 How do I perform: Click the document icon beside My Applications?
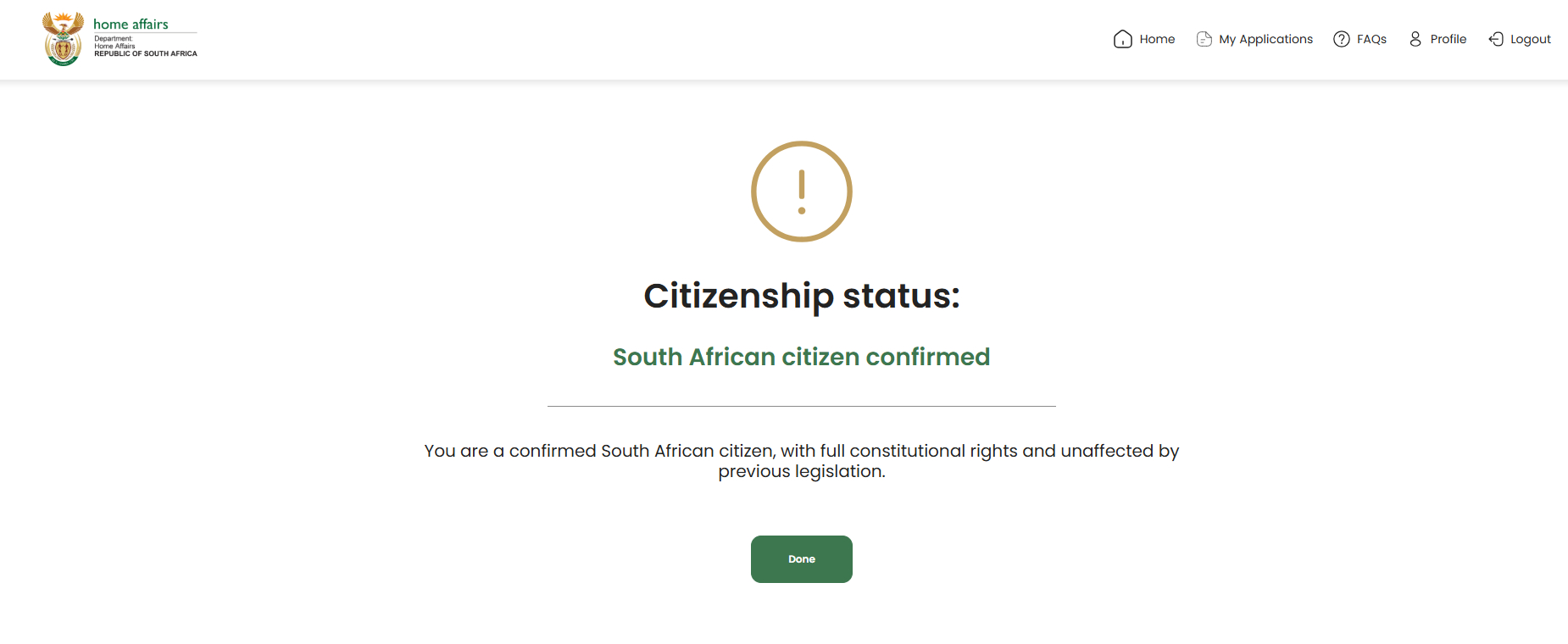(x=1204, y=39)
